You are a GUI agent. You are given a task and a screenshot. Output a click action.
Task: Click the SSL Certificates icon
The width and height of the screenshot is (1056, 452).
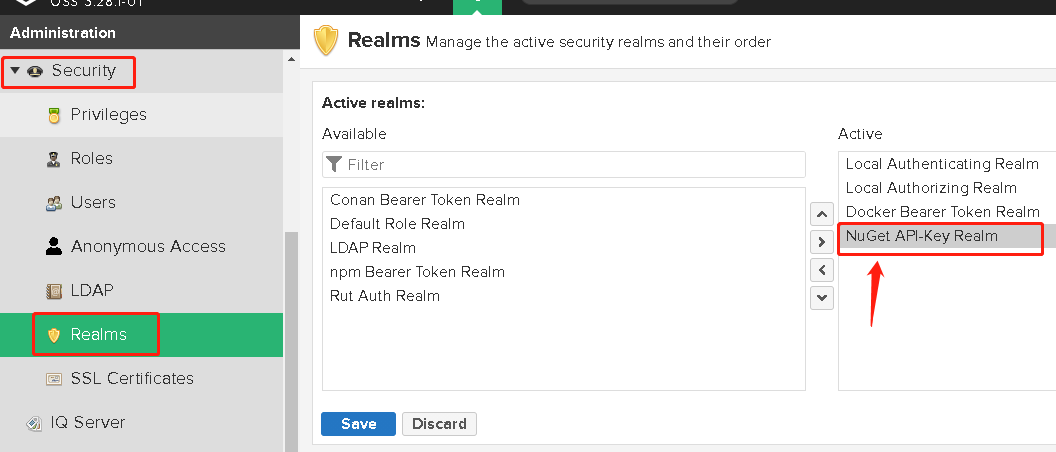point(54,379)
